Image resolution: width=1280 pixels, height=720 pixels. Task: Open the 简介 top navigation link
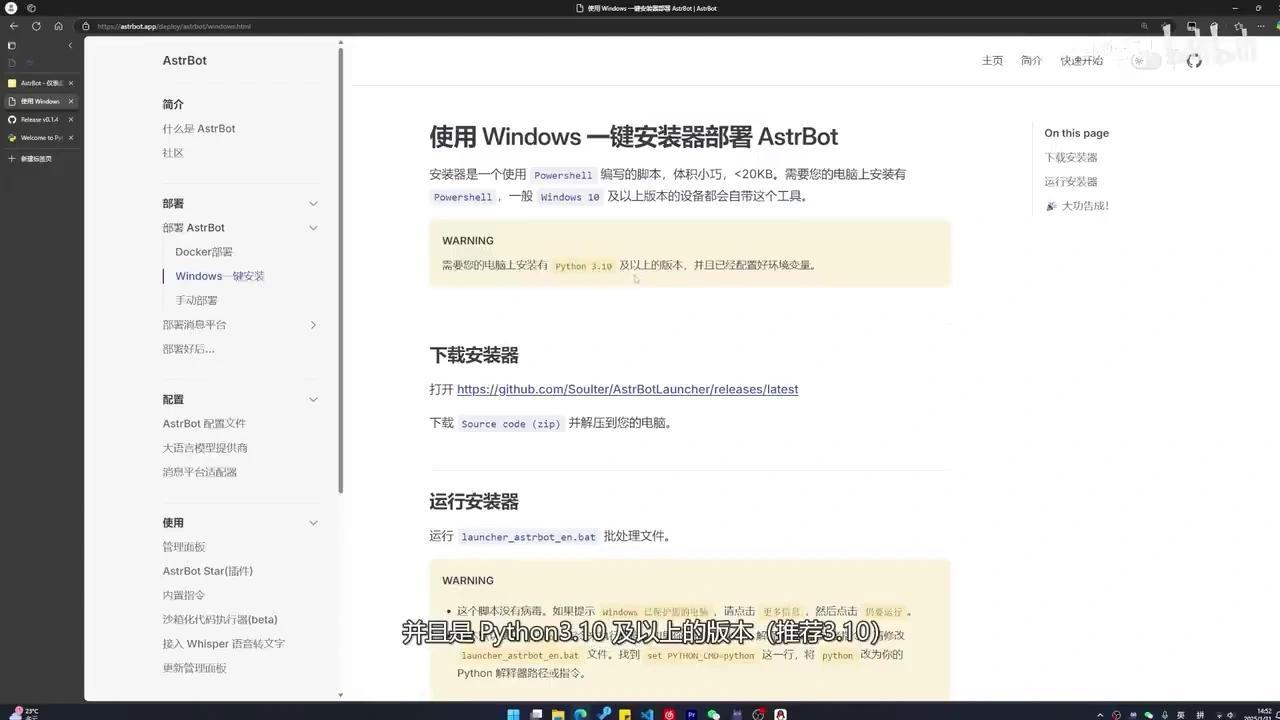click(1031, 61)
